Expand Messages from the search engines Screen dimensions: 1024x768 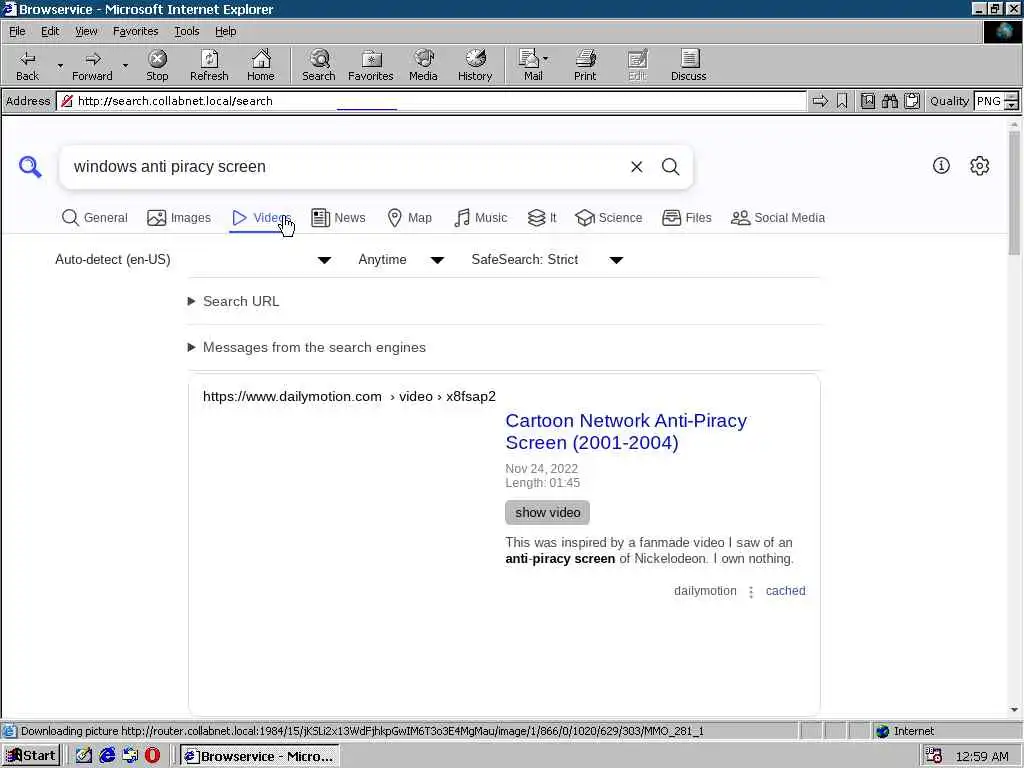point(307,347)
